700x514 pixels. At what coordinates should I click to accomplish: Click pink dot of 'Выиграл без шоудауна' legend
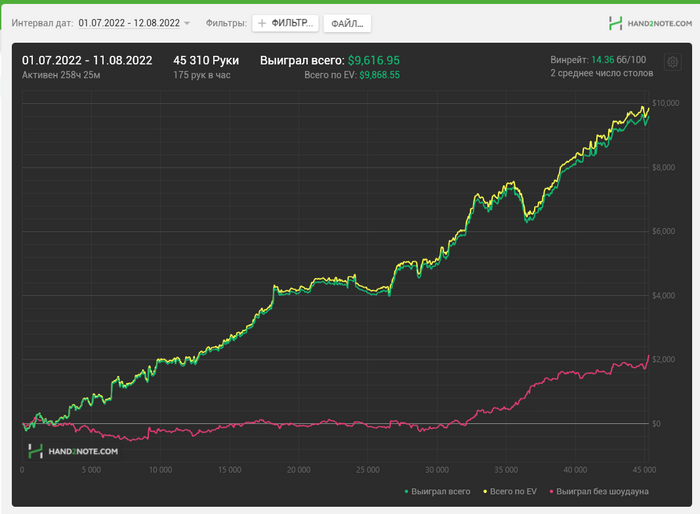pyautogui.click(x=551, y=492)
